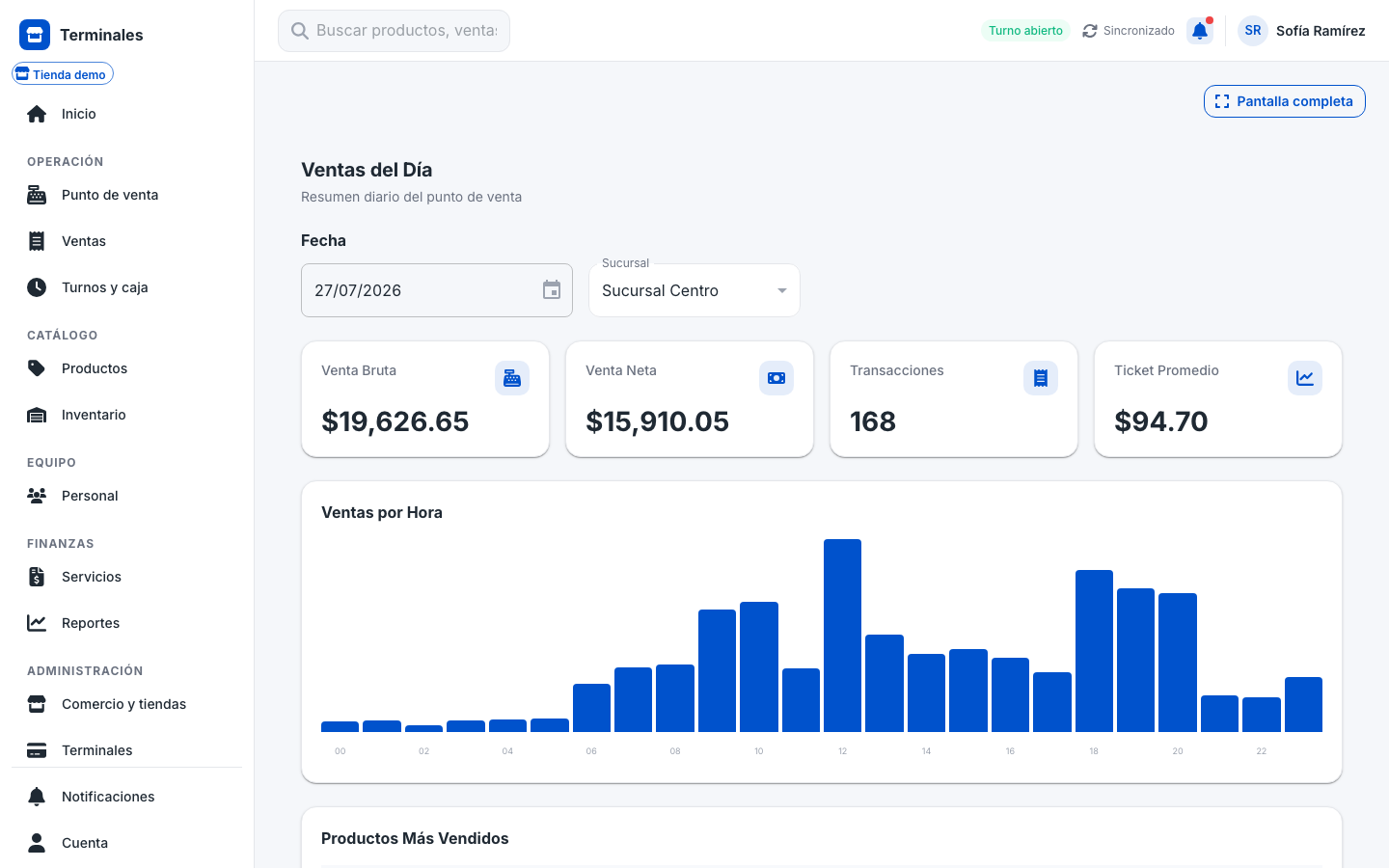Click the Ventas del Día title
Image resolution: width=1389 pixels, height=868 pixels.
click(367, 170)
